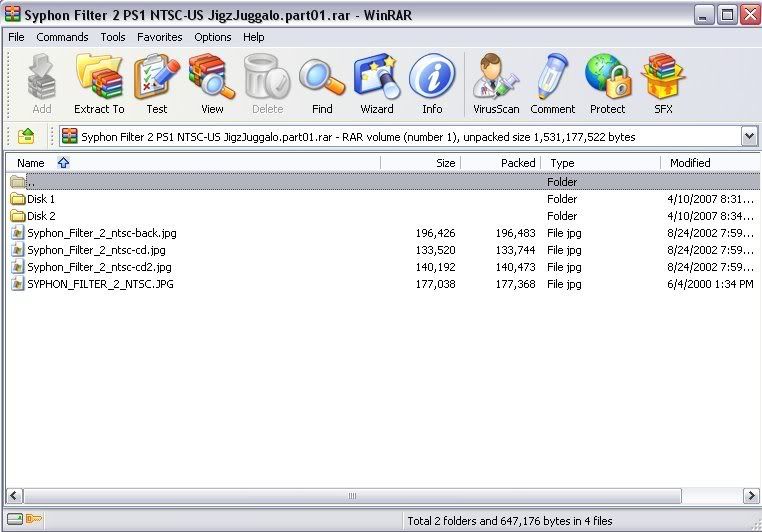Open the address bar dropdown arrow
This screenshot has width=762, height=532.
(x=749, y=137)
